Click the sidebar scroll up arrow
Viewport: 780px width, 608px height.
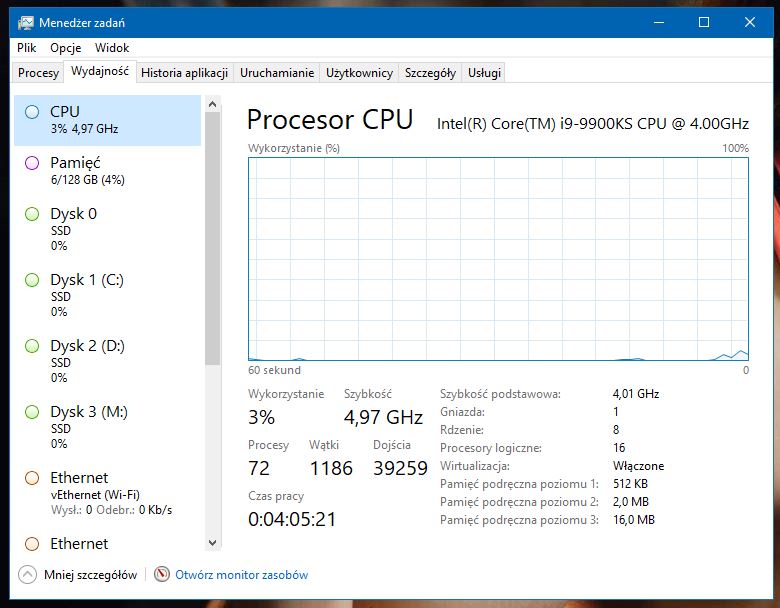pyautogui.click(x=212, y=104)
